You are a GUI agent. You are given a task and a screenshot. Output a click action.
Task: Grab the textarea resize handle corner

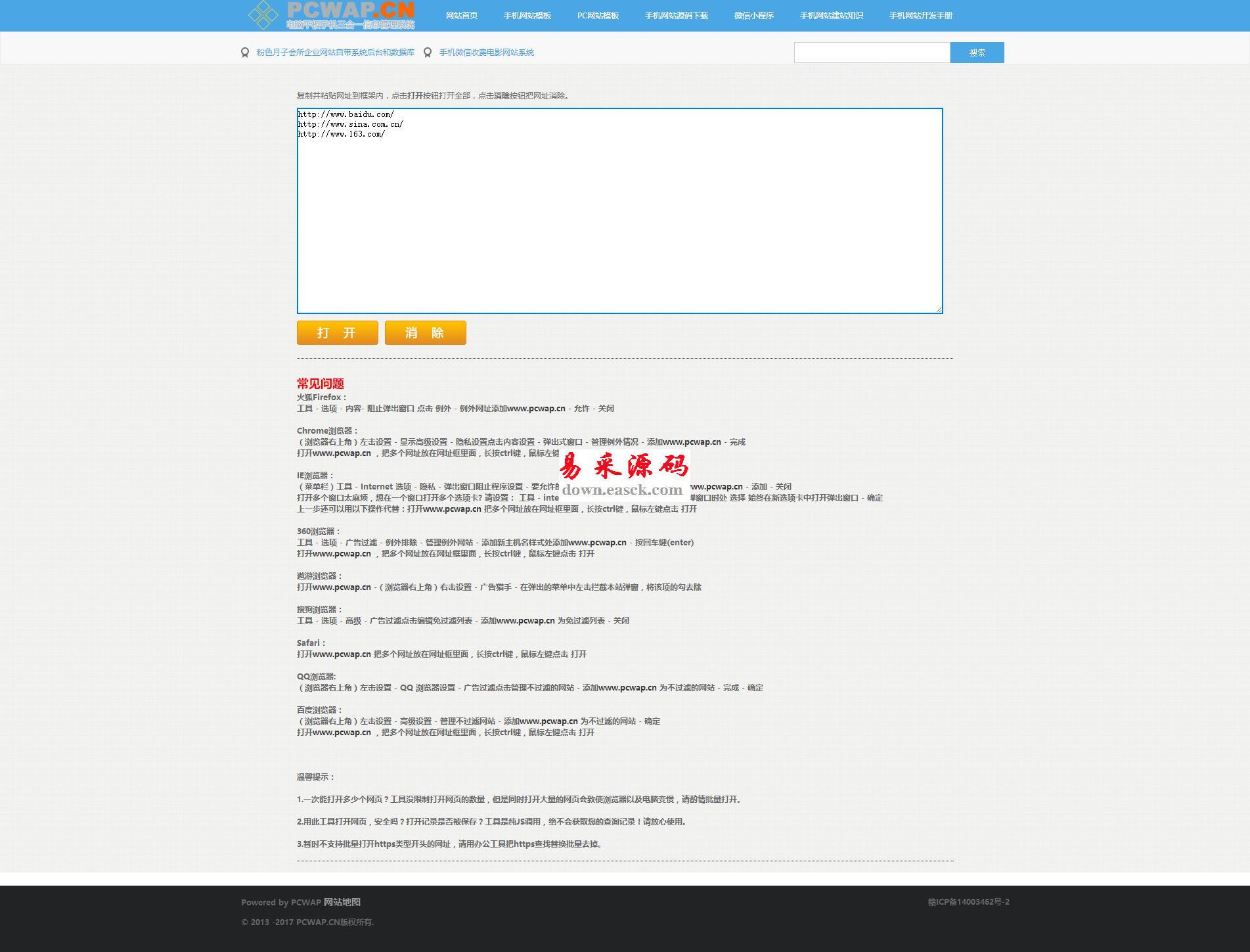point(939,309)
